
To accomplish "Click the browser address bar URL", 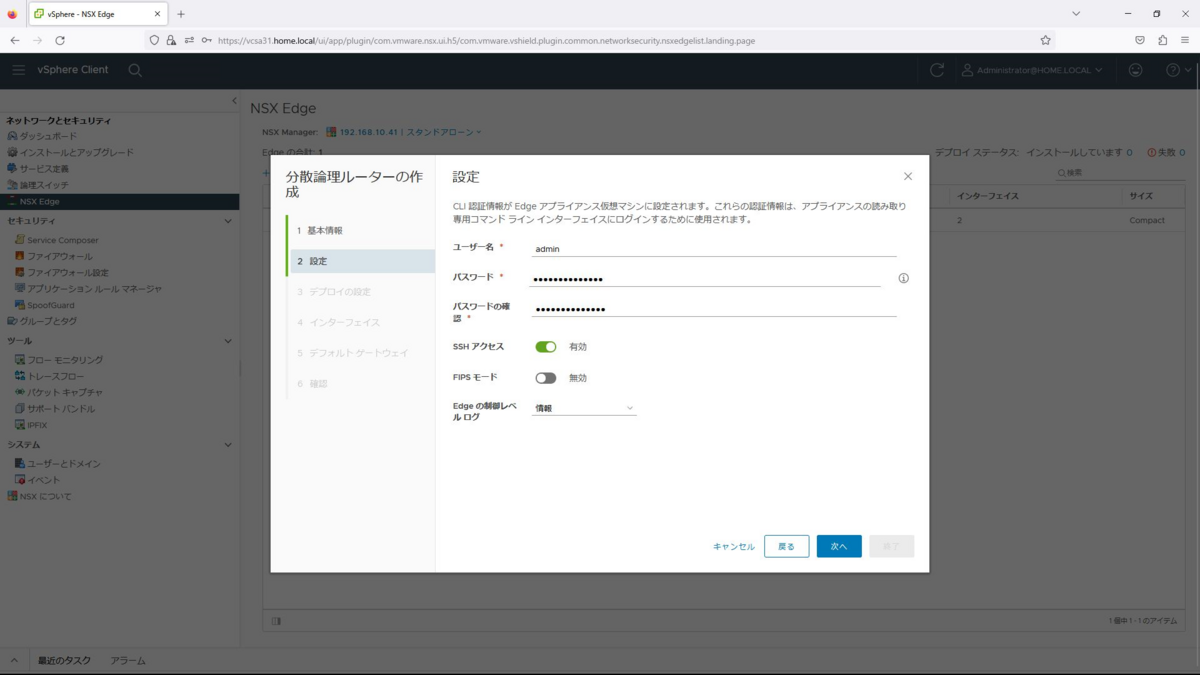I will (x=485, y=41).
